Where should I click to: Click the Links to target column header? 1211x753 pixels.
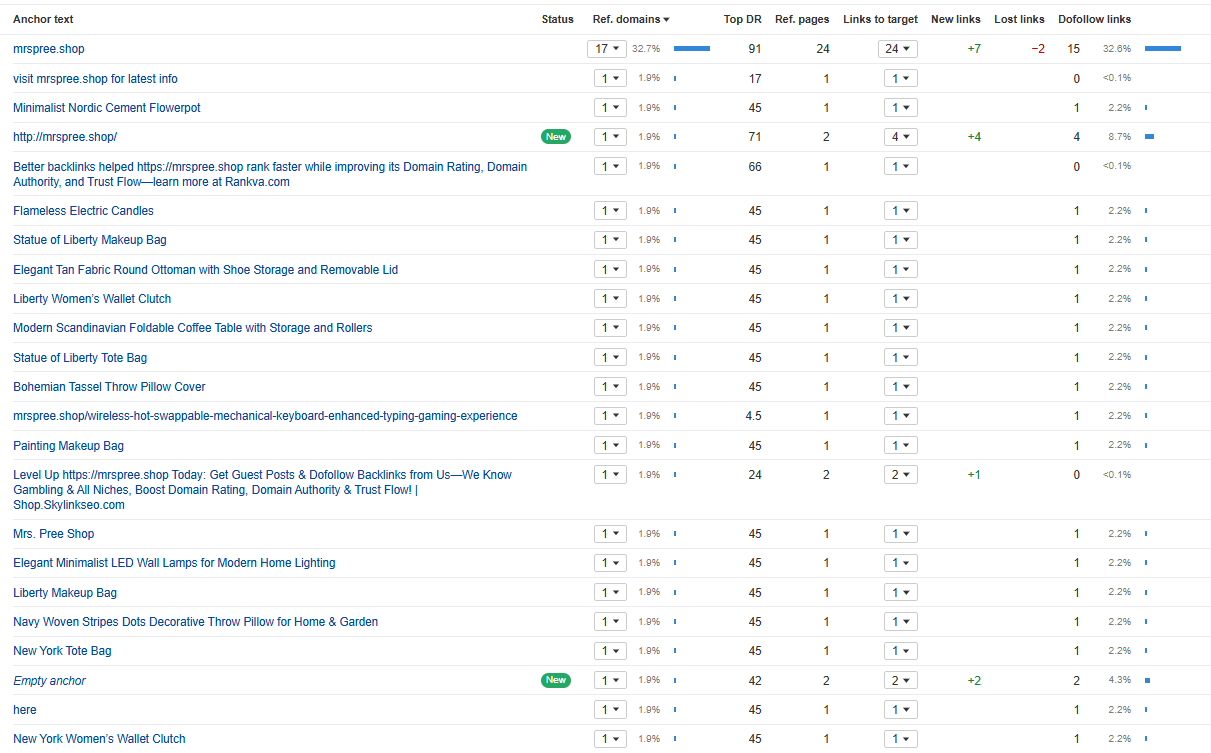click(x=880, y=20)
